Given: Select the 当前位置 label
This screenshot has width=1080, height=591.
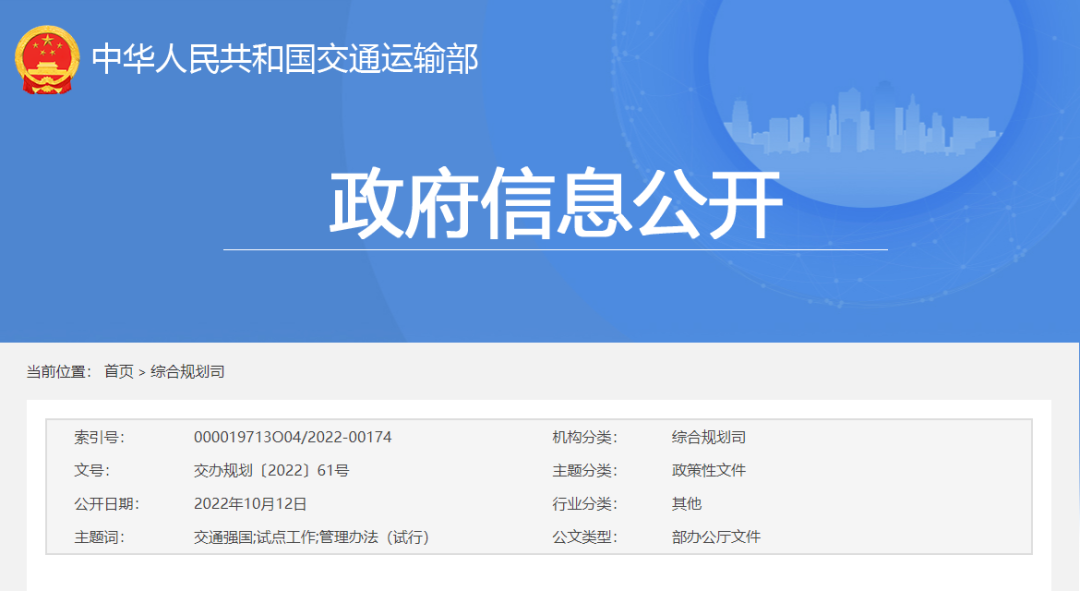Looking at the screenshot, I should (x=59, y=372).
